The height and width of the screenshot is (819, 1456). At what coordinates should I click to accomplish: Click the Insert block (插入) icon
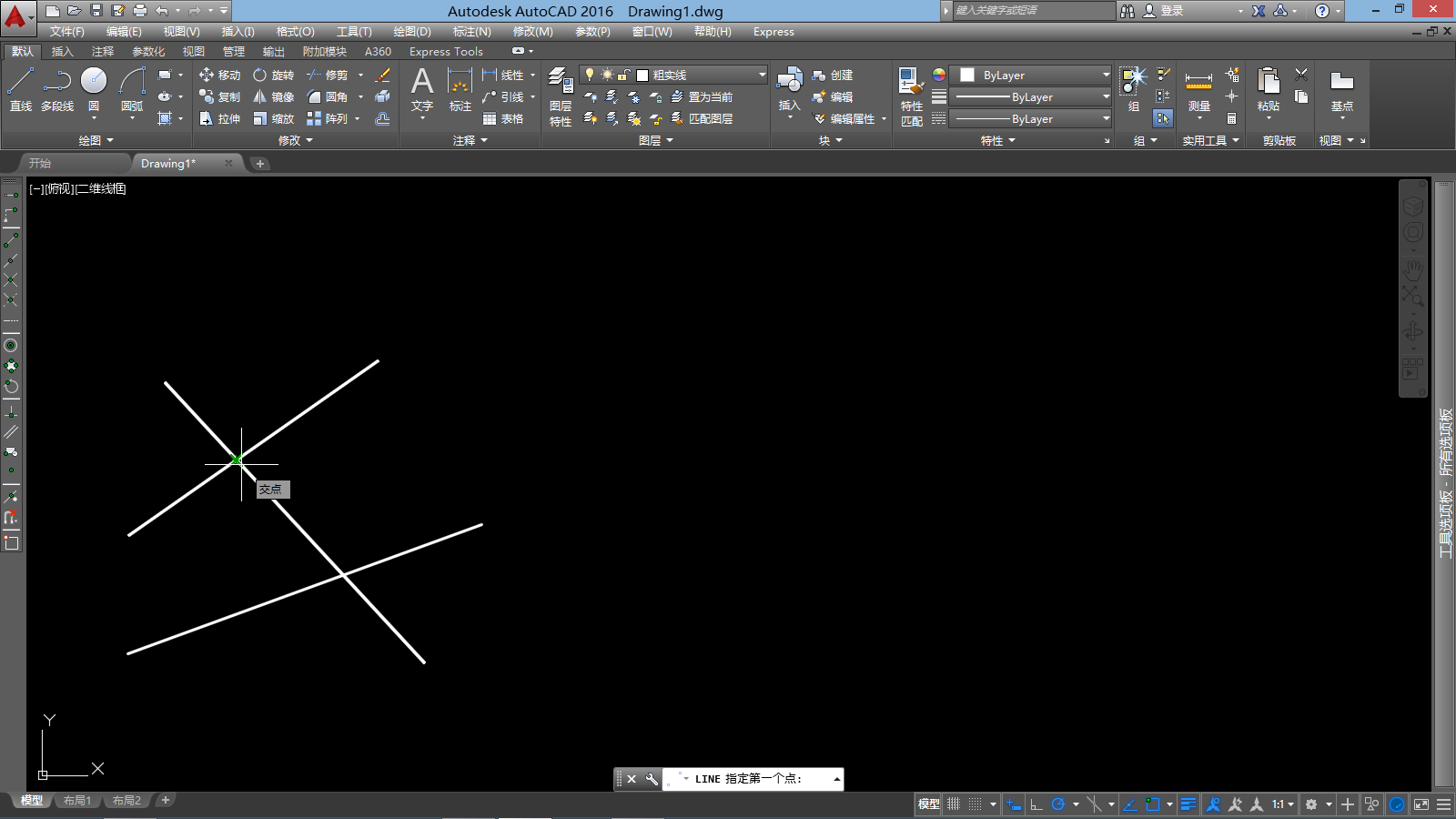(x=789, y=89)
